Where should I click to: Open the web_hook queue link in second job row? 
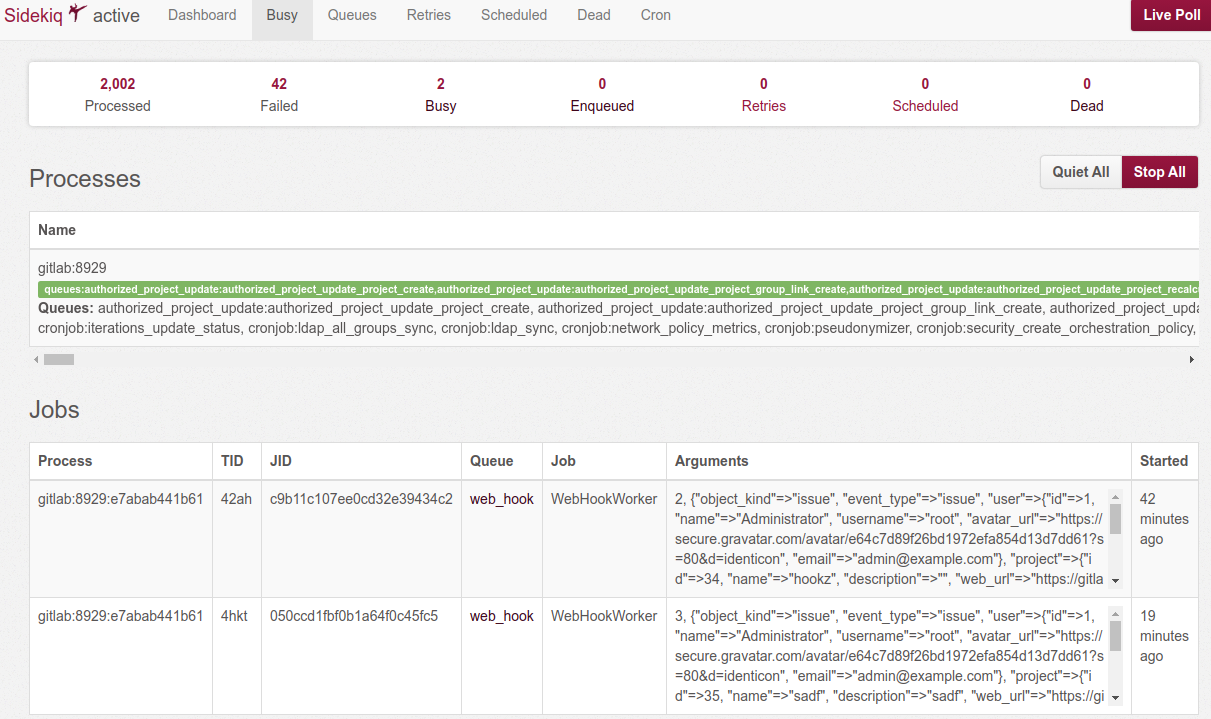pyautogui.click(x=502, y=616)
